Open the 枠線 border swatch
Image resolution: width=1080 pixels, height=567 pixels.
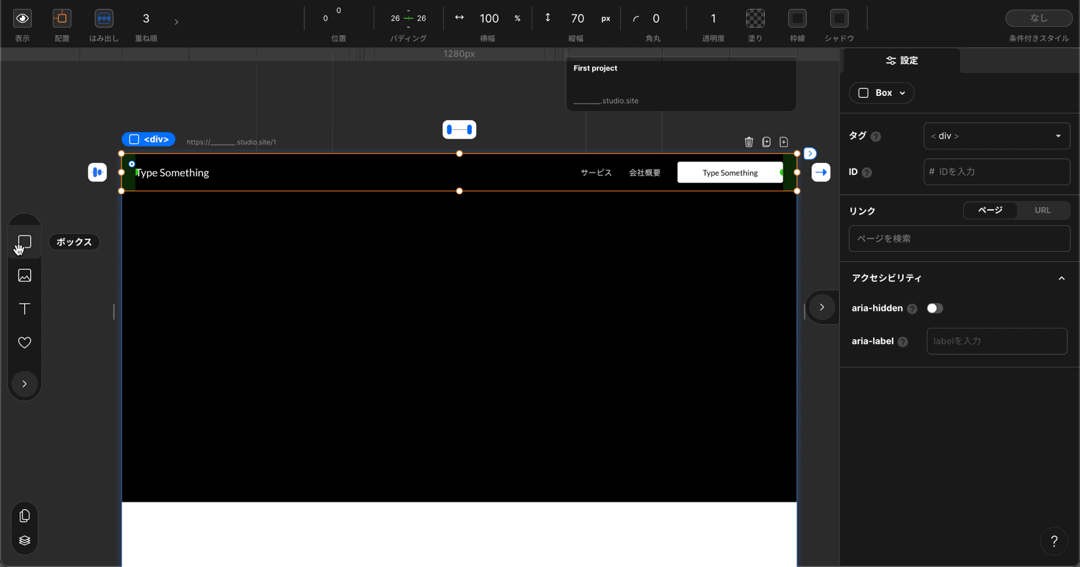coord(797,19)
